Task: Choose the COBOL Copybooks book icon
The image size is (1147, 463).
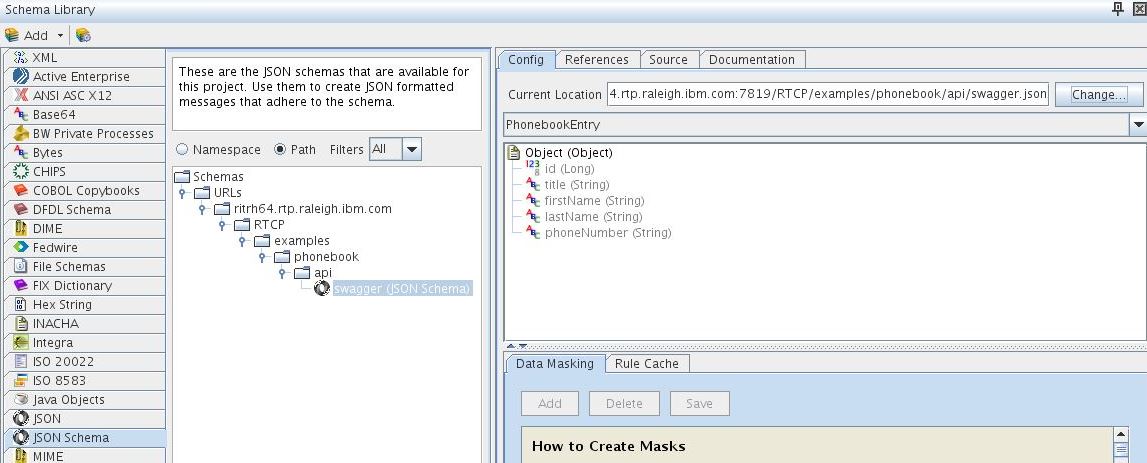Action: click(x=20, y=190)
